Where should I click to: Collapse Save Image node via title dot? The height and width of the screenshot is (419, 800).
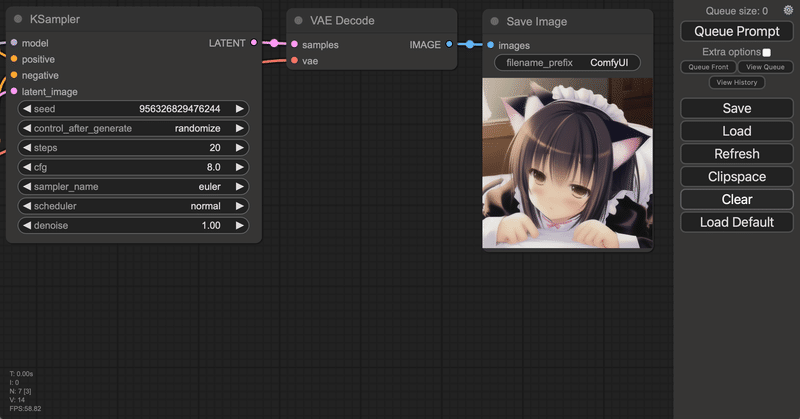494,21
